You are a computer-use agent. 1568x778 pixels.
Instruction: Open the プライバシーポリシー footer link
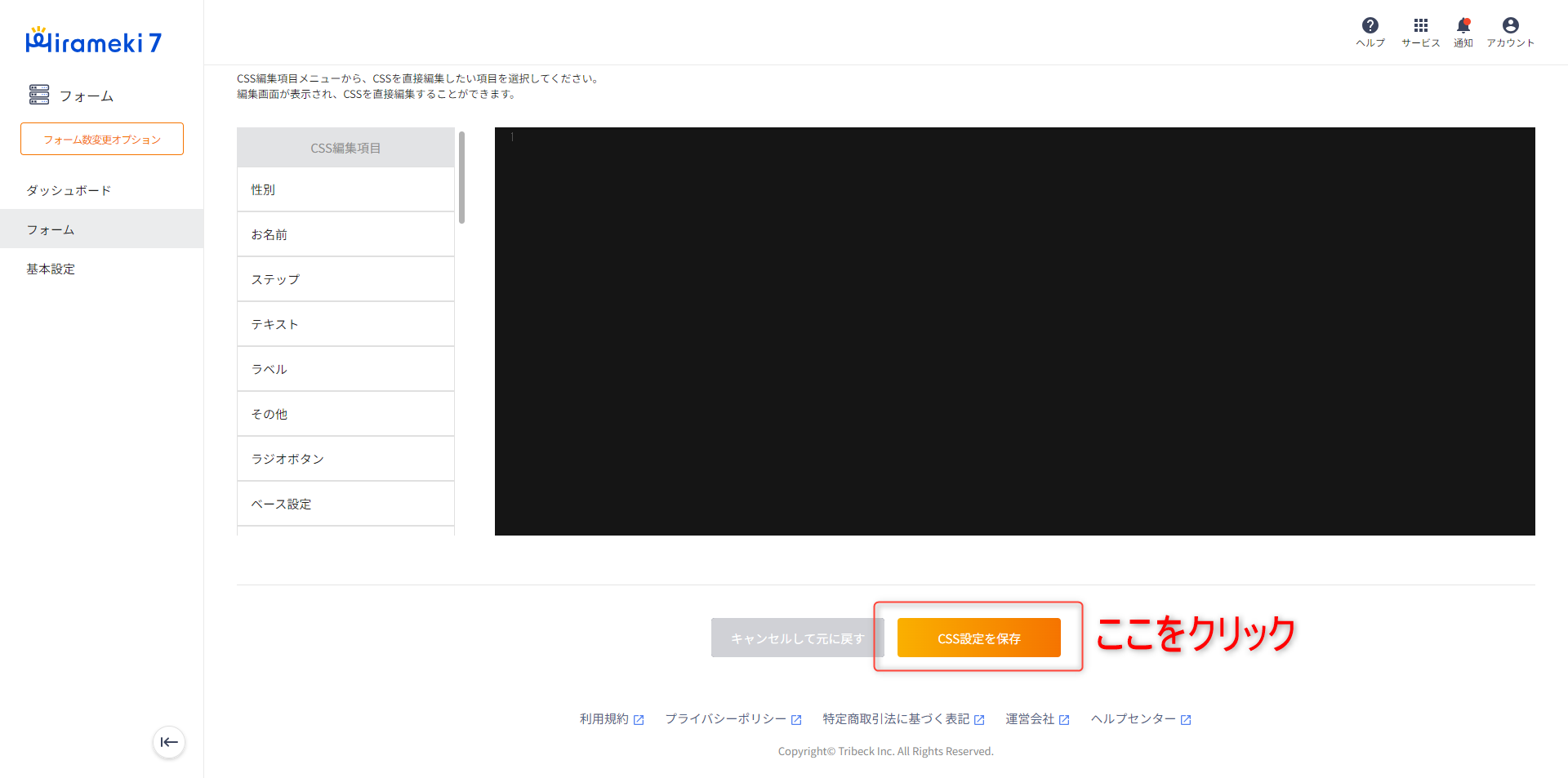coord(725,719)
